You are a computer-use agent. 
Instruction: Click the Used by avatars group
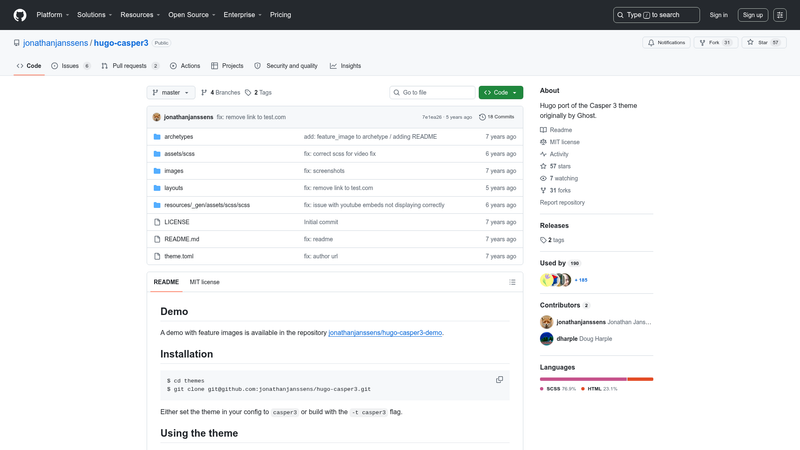click(555, 280)
